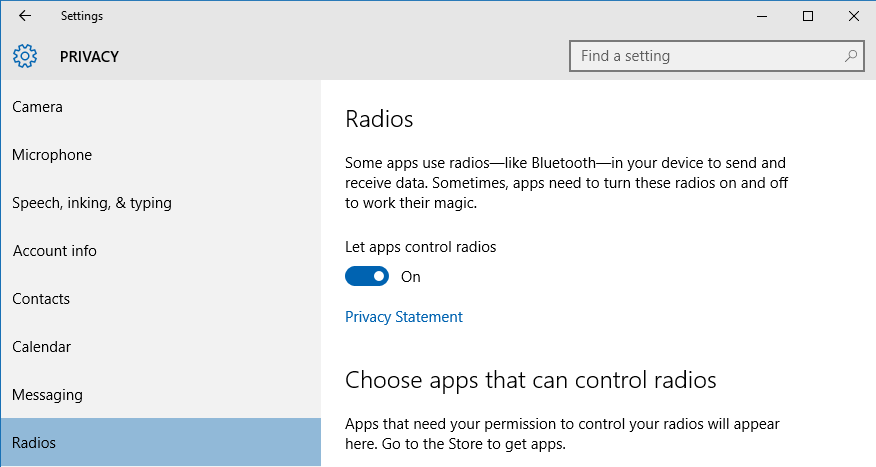876x467 pixels.
Task: Click the search magnifier icon
Action: [x=850, y=56]
